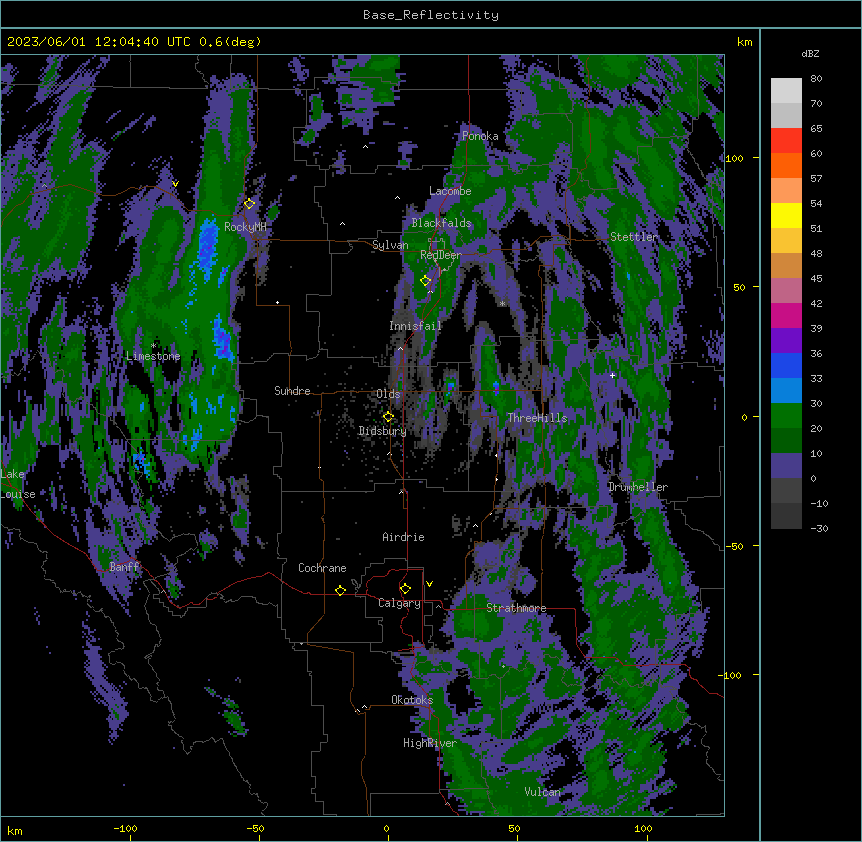This screenshot has width=862, height=842.
Task: Click the yellow diamond marker below Cochrane
Action: click(x=340, y=590)
